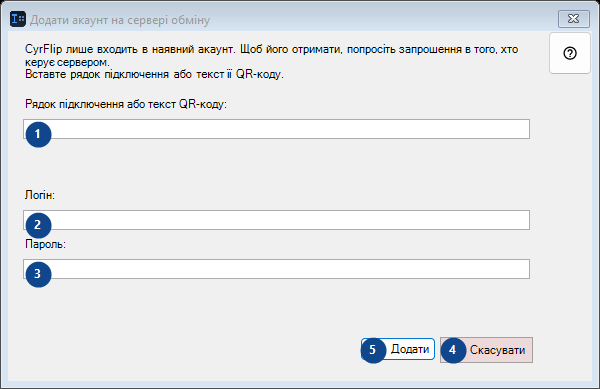This screenshot has width=600, height=389.
Task: Click into the Логін input field
Action: [x=276, y=220]
